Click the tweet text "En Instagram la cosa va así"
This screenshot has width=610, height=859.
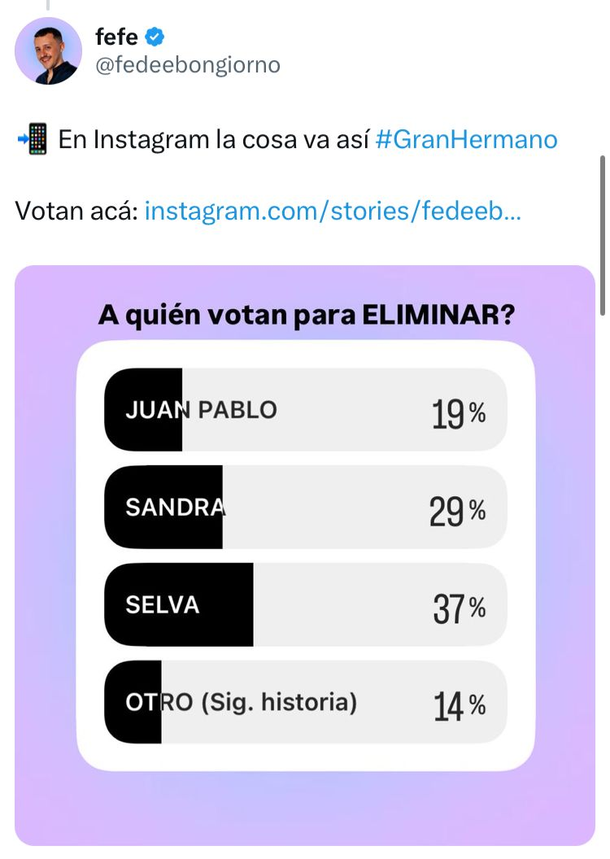point(213,139)
